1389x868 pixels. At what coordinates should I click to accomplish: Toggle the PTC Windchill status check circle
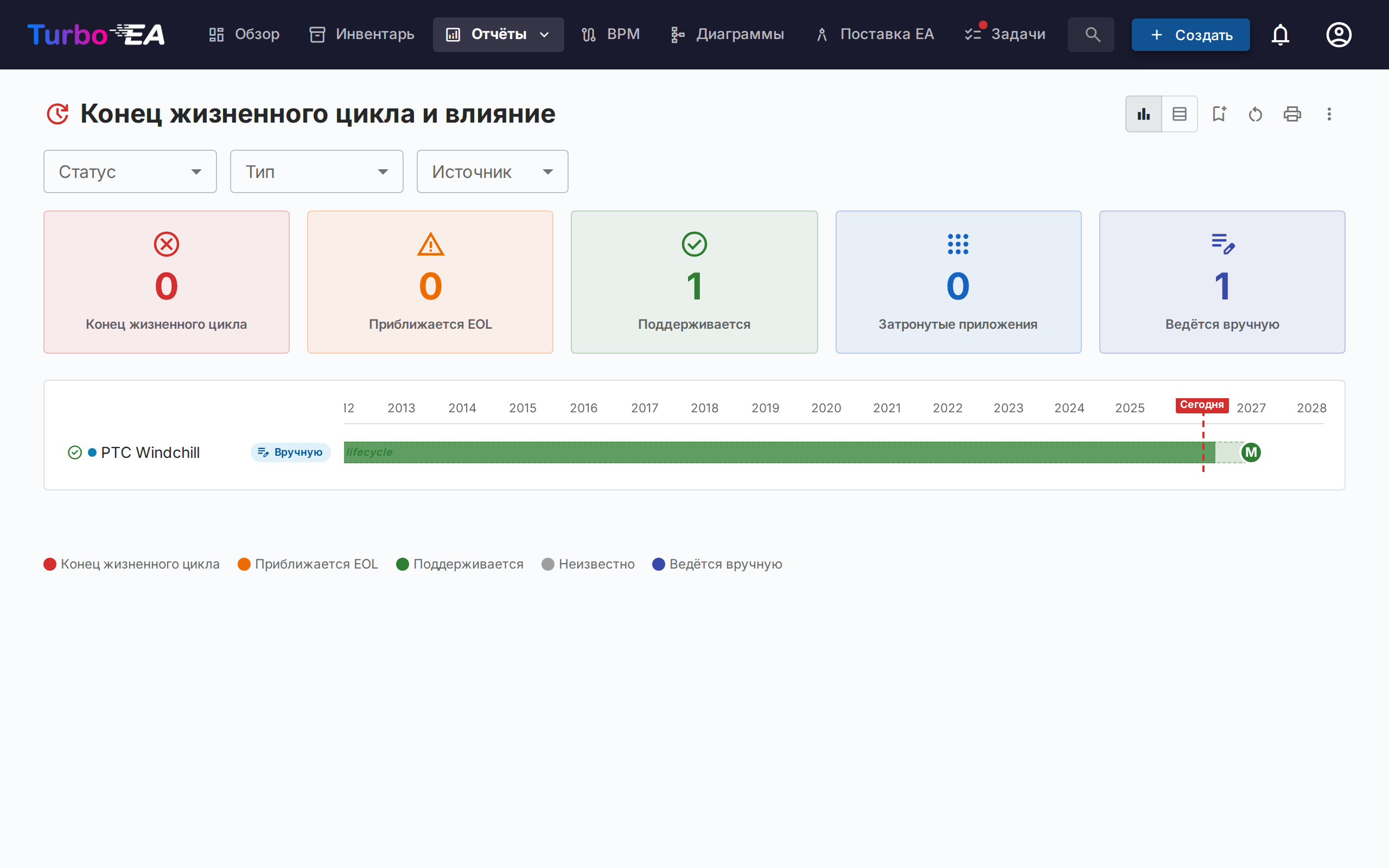tap(75, 452)
